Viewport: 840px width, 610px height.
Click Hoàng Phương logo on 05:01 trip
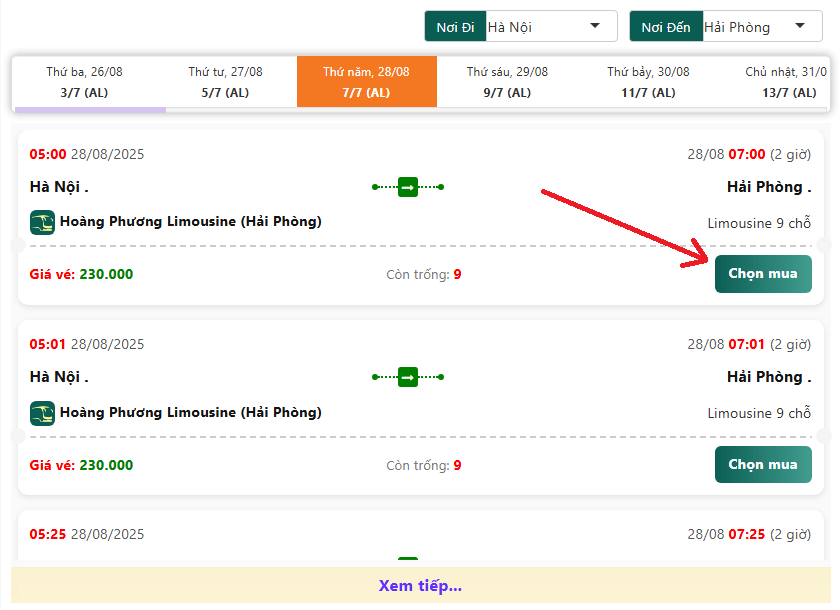point(42,413)
